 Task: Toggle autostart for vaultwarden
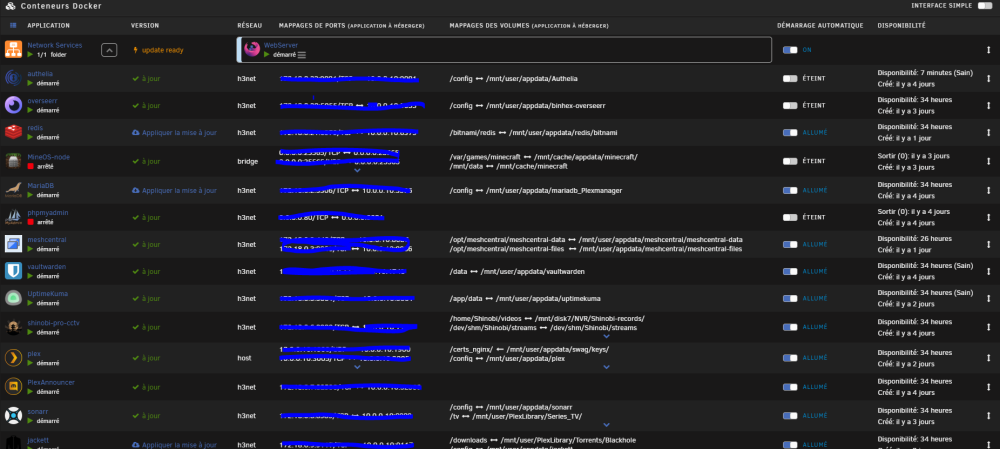[x=790, y=271]
